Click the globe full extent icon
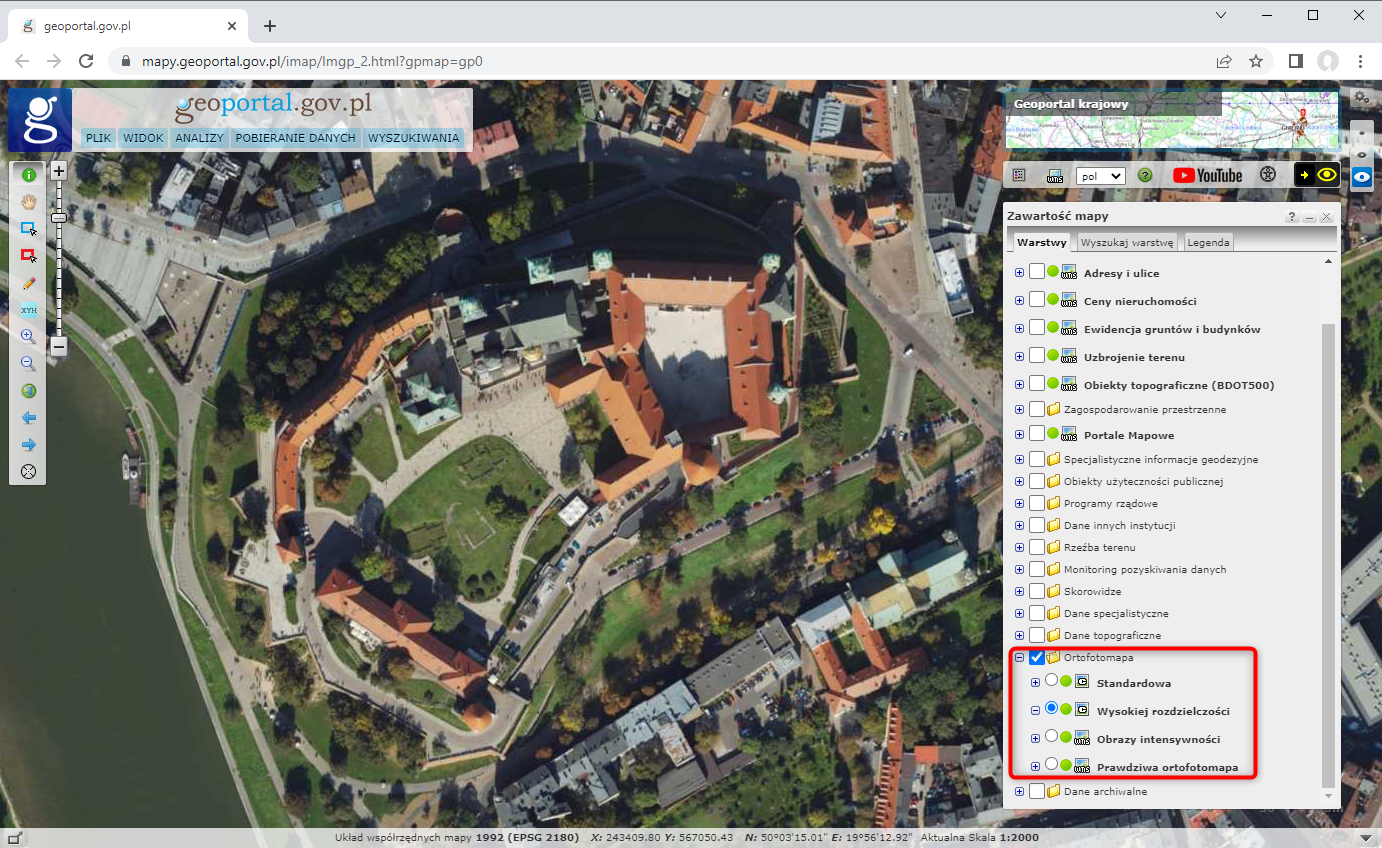The image size is (1382, 848). (28, 391)
